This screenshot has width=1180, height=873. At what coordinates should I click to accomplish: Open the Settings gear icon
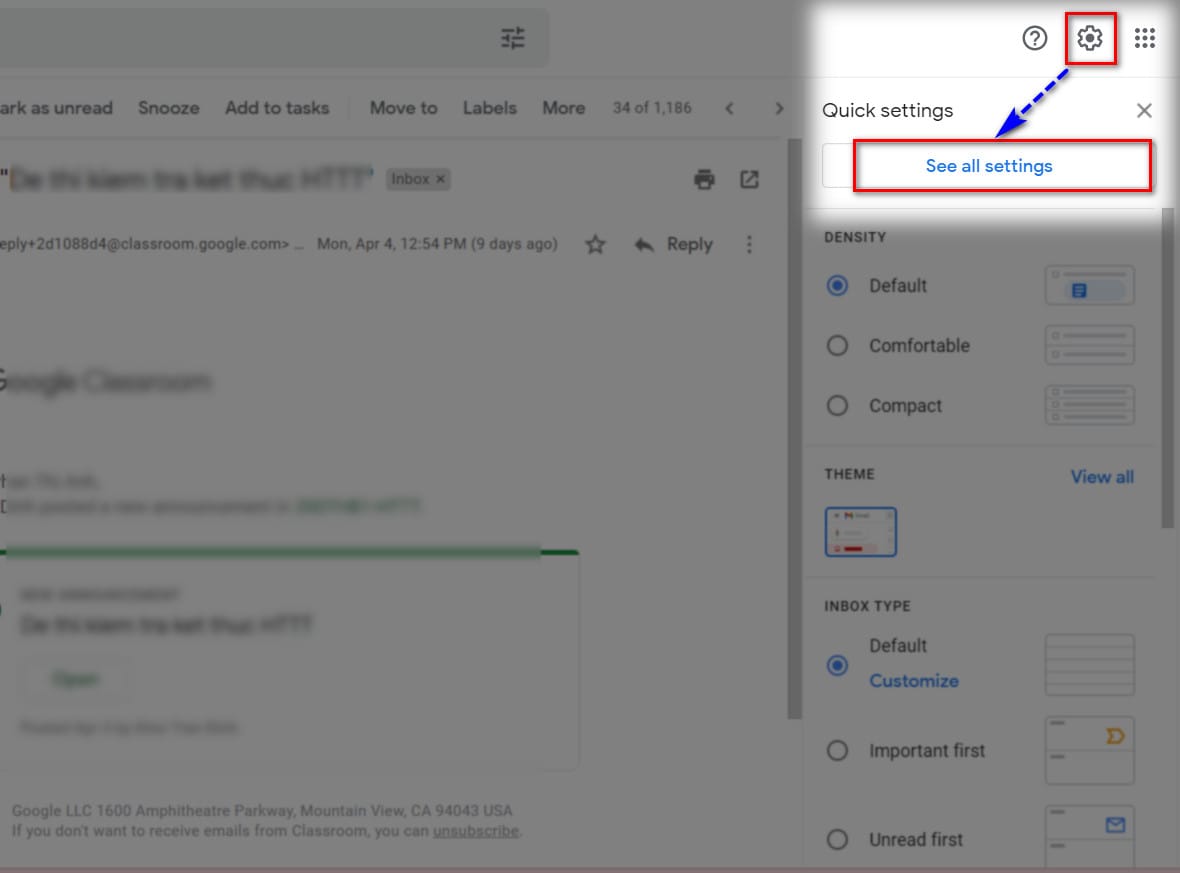[1090, 38]
